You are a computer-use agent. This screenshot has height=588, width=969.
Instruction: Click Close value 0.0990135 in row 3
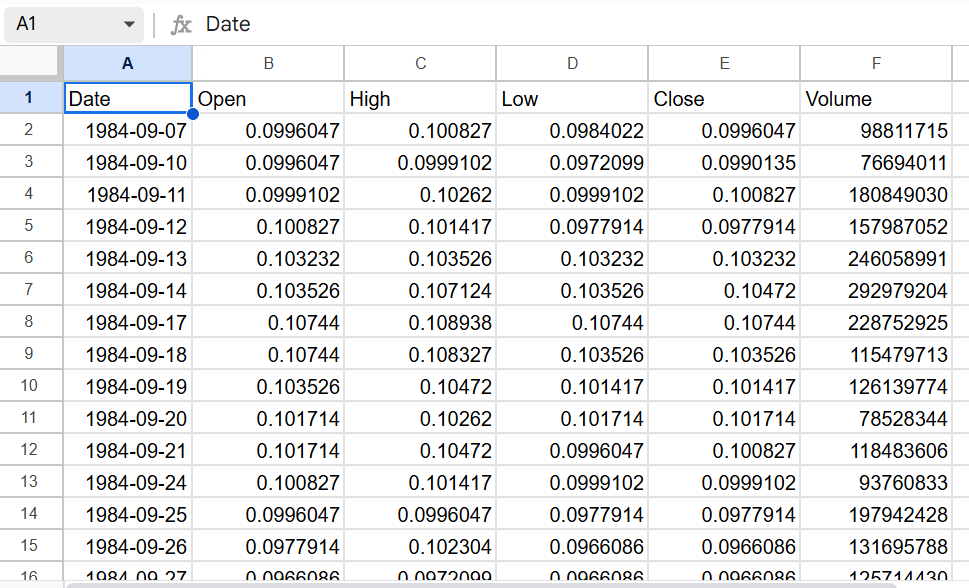coord(724,162)
